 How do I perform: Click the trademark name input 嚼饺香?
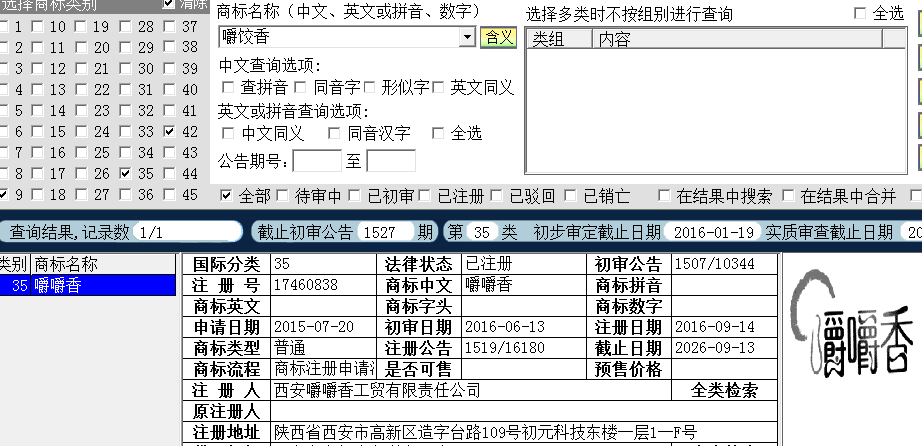tap(339, 37)
